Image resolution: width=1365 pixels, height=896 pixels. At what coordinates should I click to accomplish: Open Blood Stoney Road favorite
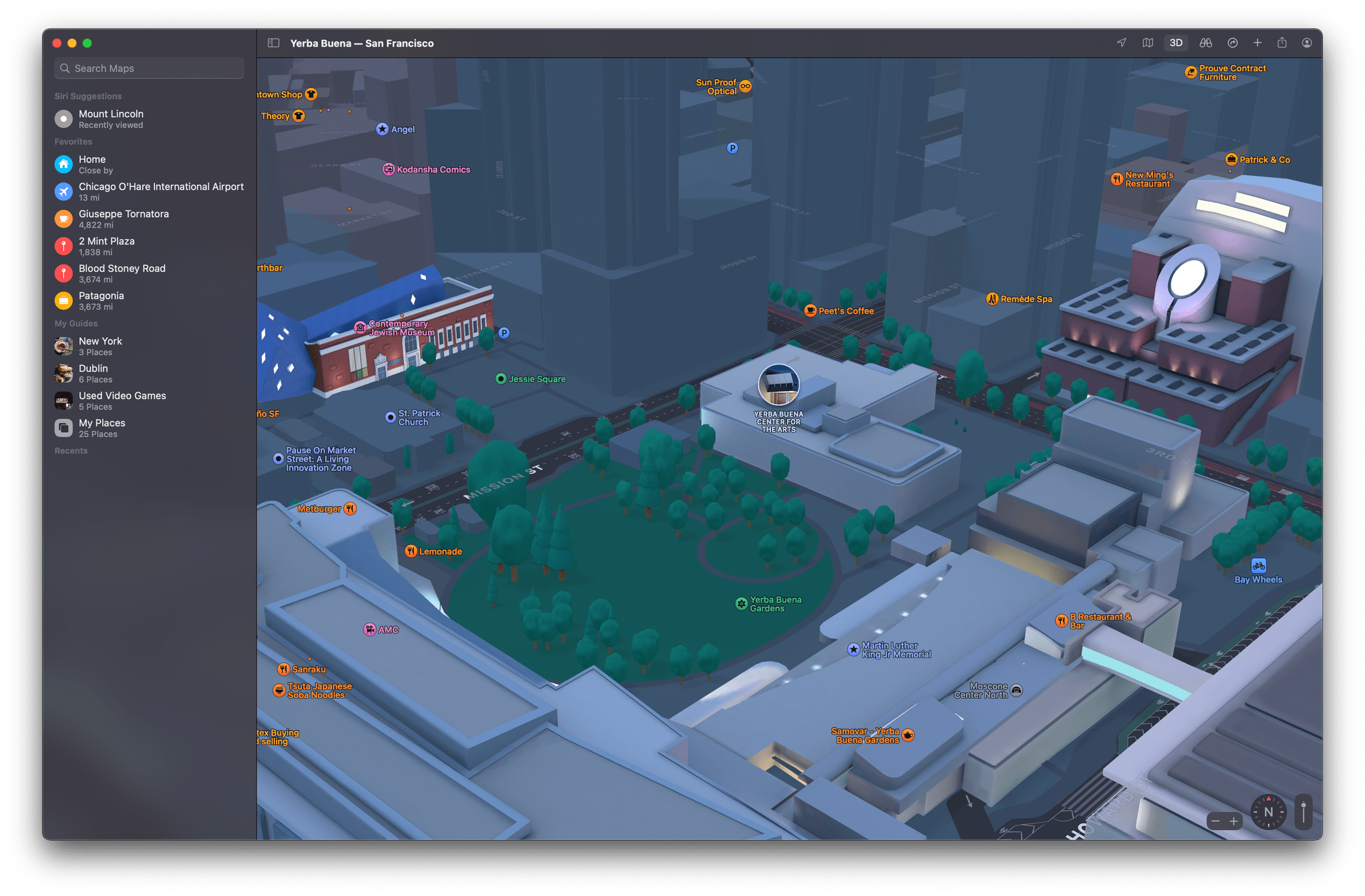point(149,274)
